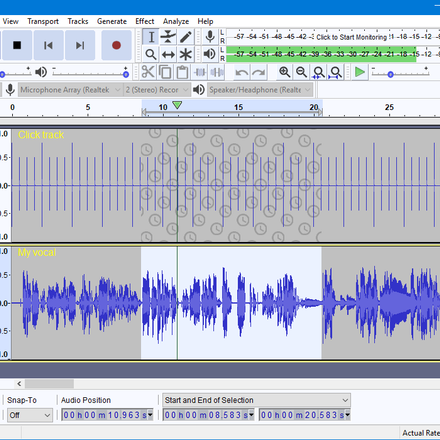Click the Play-at-Speed green arrow
The image size is (440, 440).
(x=360, y=72)
